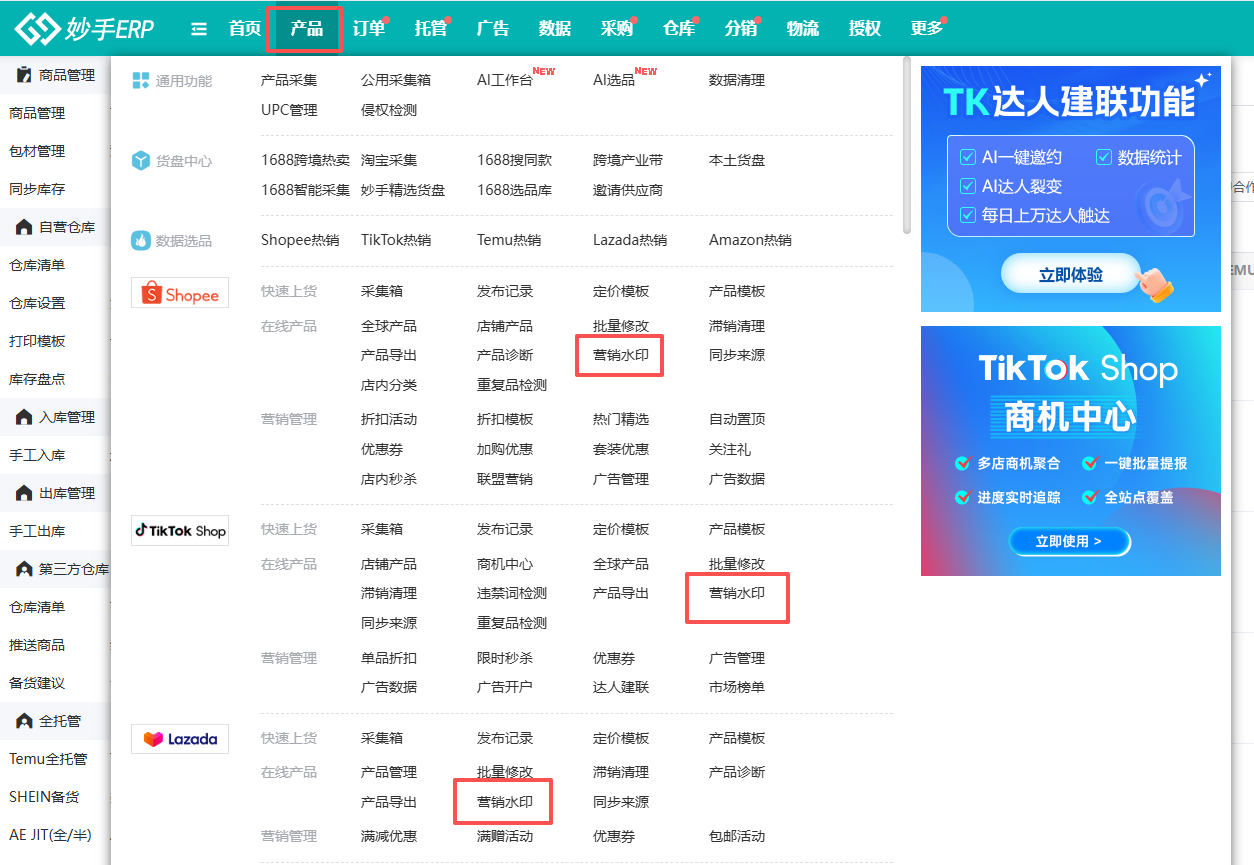Open the 分销 top menu

pyautogui.click(x=741, y=29)
